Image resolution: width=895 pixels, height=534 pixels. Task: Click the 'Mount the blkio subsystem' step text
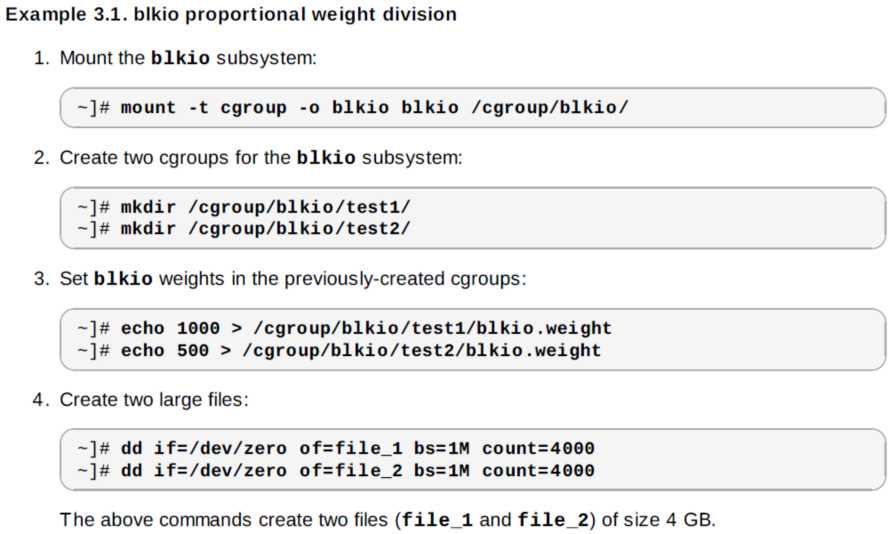click(x=188, y=58)
